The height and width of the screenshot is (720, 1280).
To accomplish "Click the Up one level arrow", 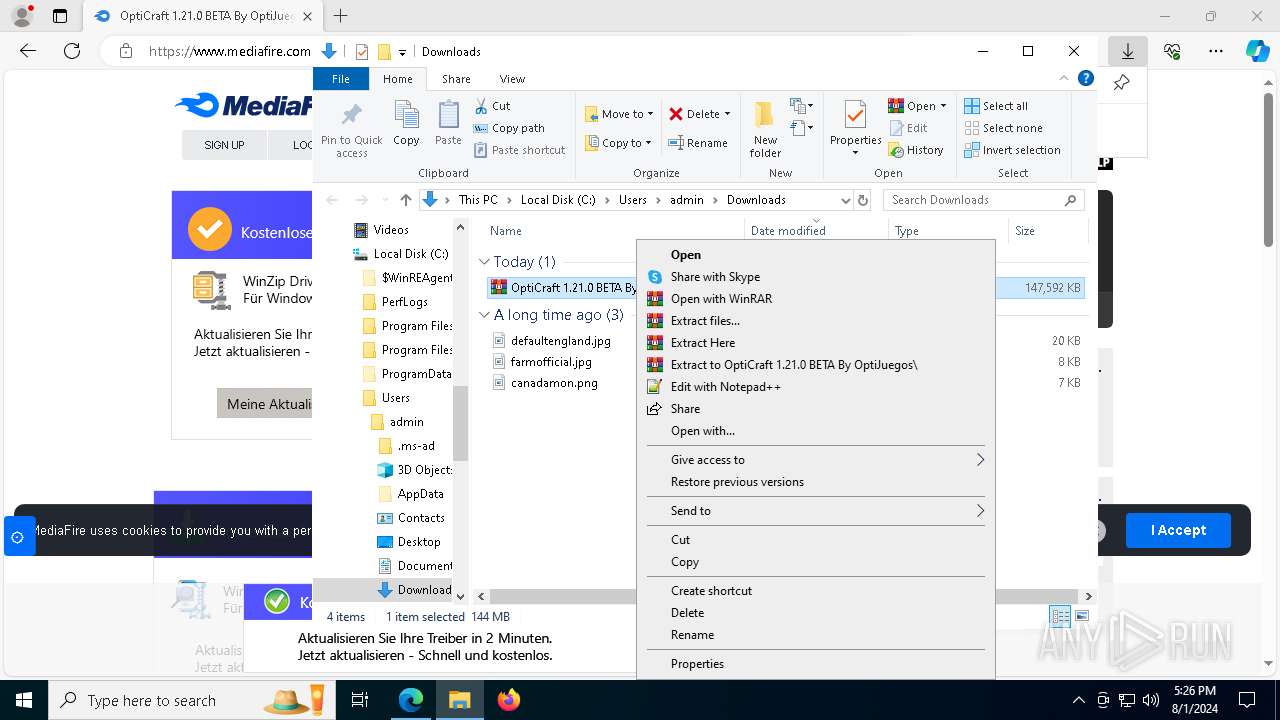I will tap(405, 200).
